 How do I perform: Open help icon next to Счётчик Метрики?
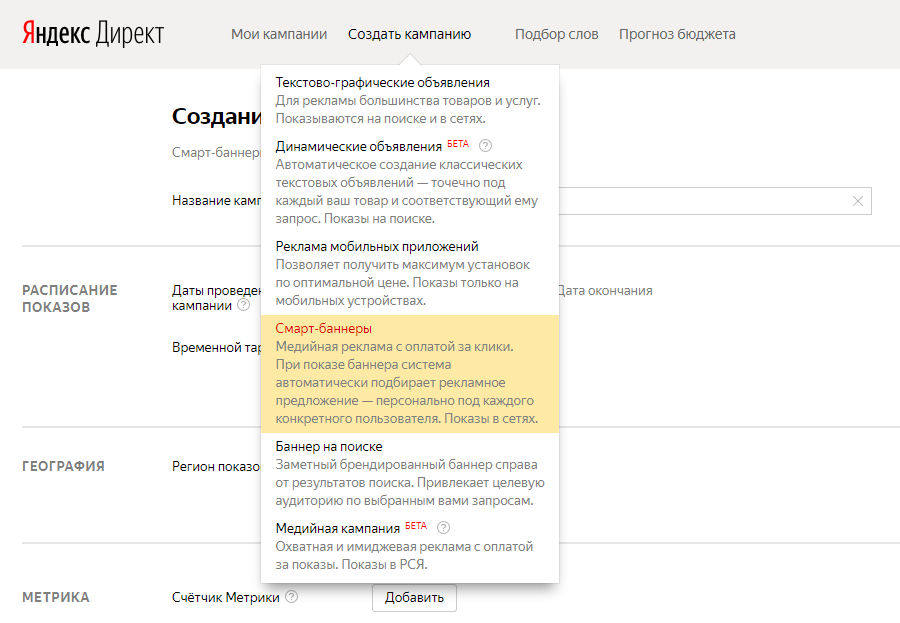click(292, 597)
